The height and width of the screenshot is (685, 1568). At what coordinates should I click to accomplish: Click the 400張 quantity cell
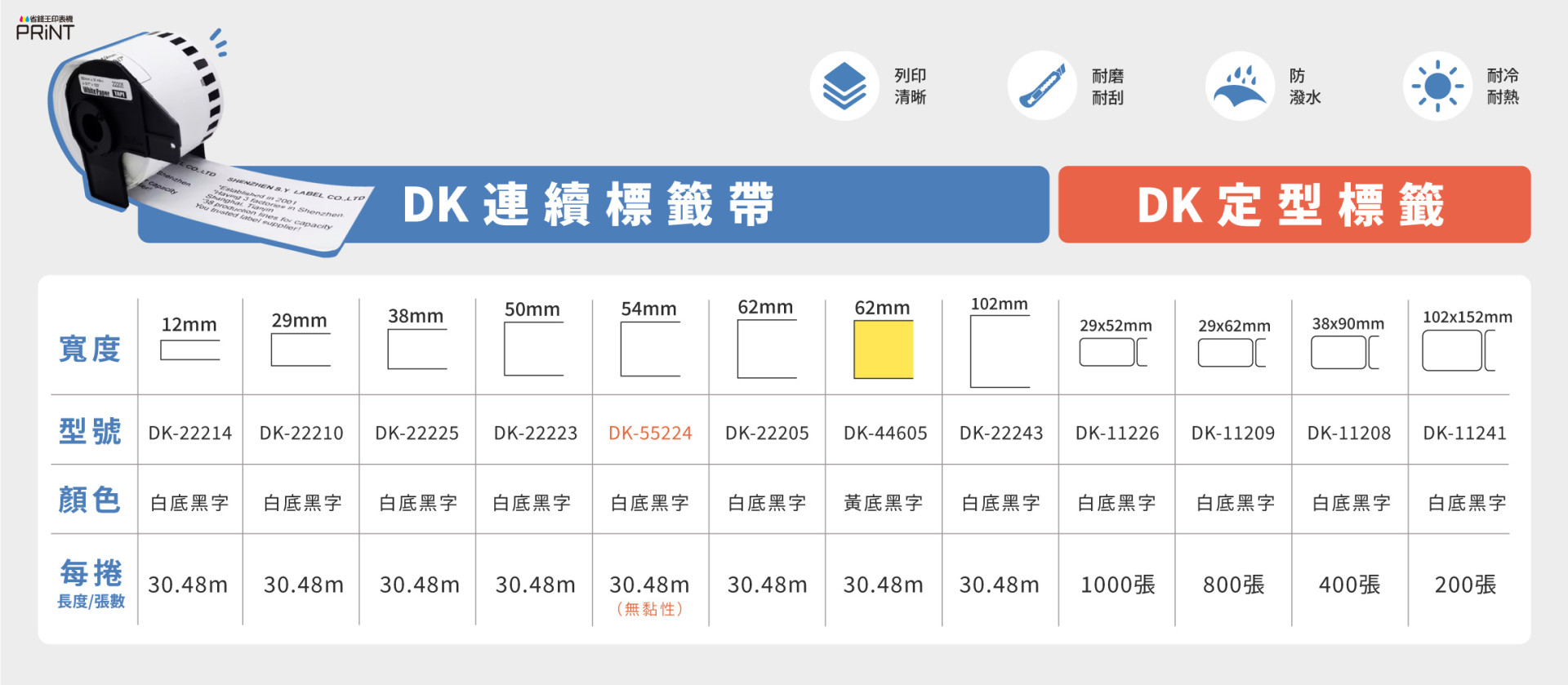(x=1350, y=585)
